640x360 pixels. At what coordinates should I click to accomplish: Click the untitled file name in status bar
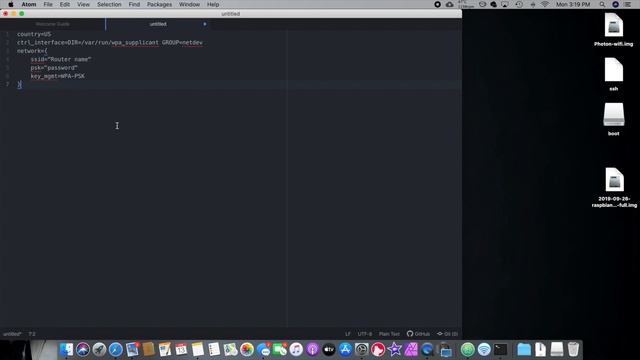pyautogui.click(x=12, y=334)
